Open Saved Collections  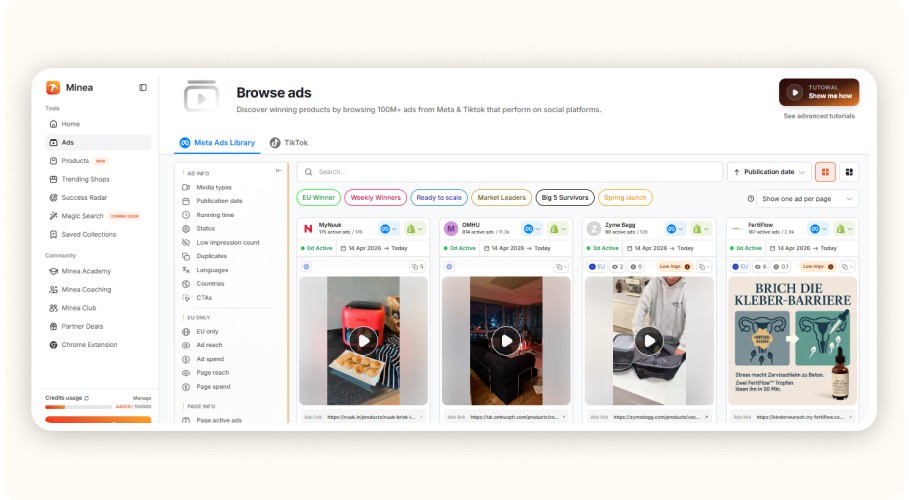click(x=97, y=234)
